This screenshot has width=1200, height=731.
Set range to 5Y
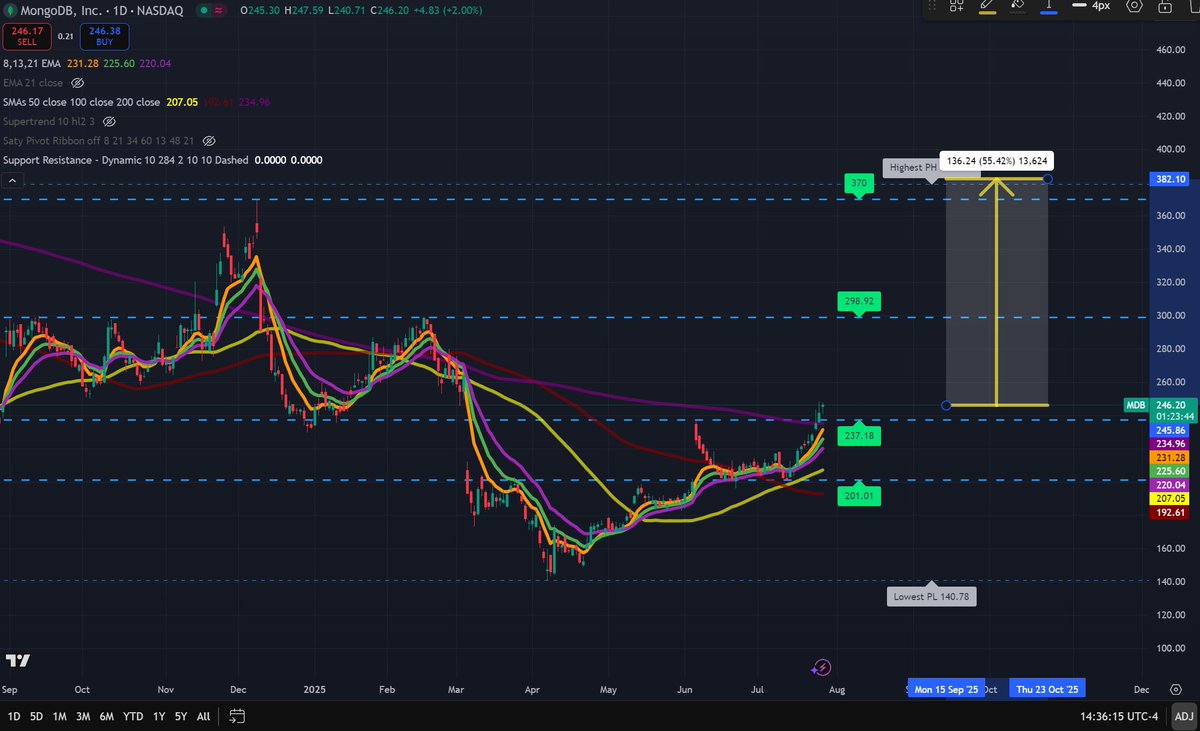pyautogui.click(x=180, y=716)
